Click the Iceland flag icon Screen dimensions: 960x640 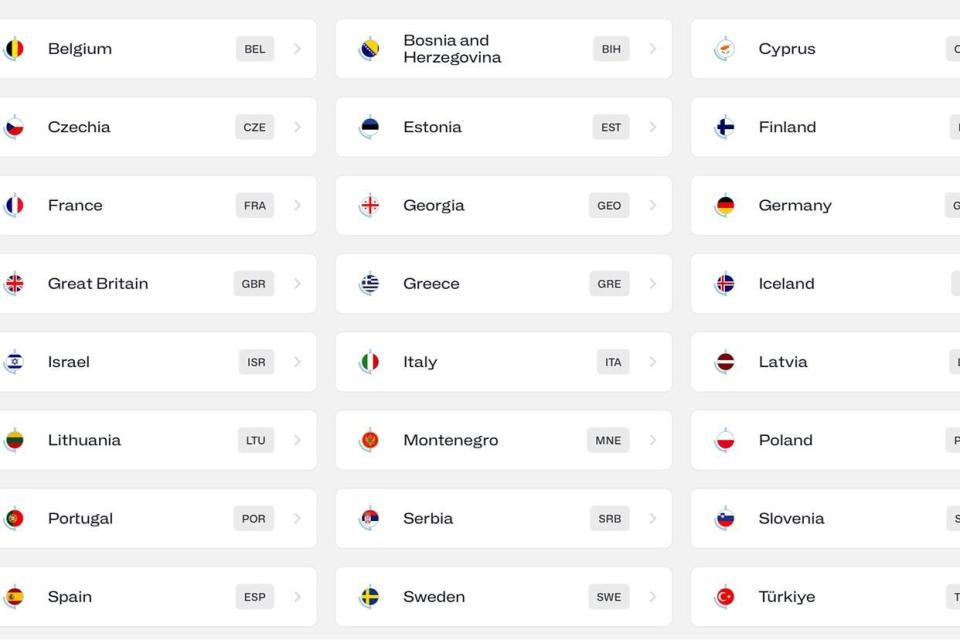[x=725, y=284]
